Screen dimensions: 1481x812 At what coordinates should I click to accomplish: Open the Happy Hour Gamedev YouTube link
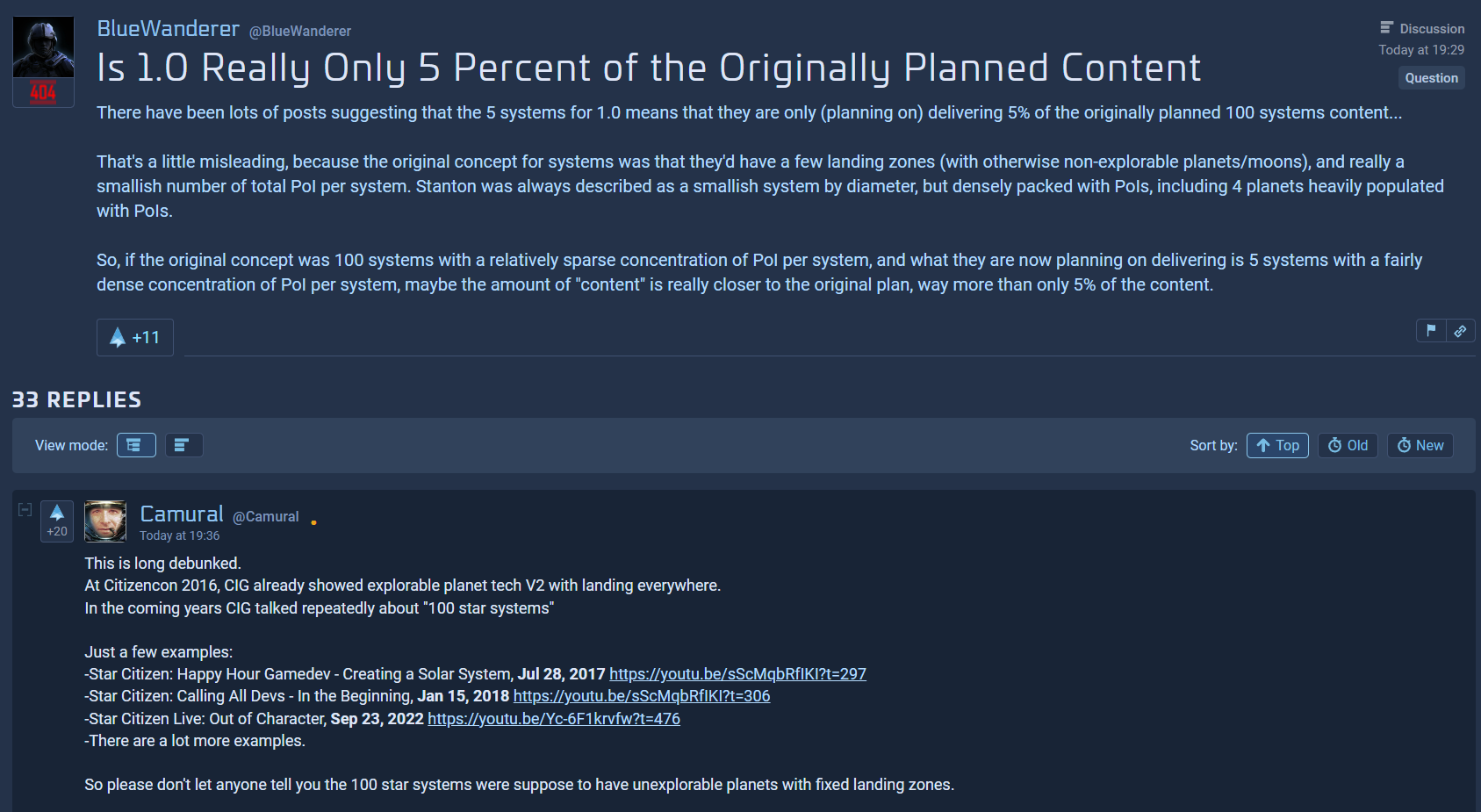[x=737, y=674]
